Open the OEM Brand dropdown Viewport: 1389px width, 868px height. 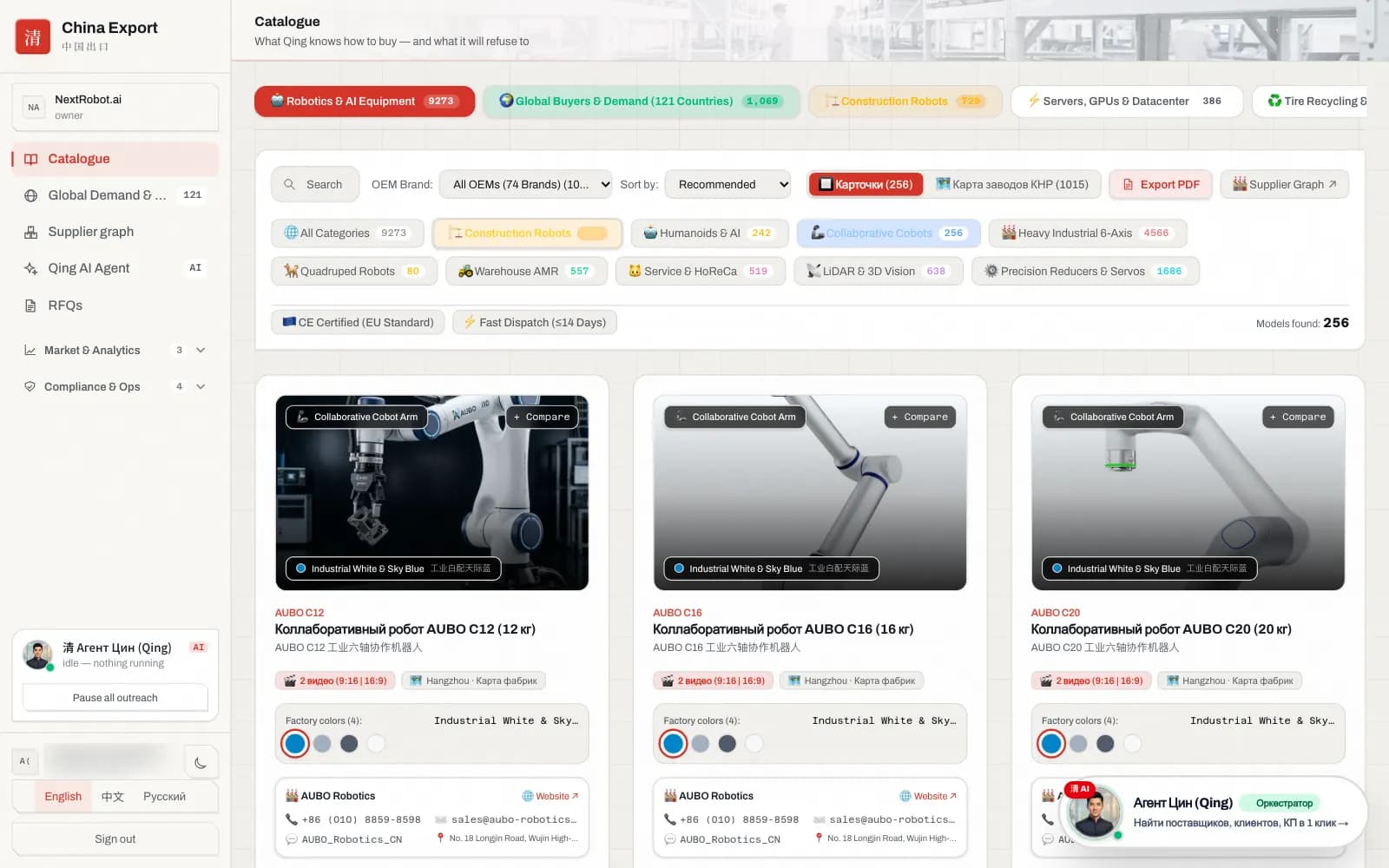tap(526, 184)
